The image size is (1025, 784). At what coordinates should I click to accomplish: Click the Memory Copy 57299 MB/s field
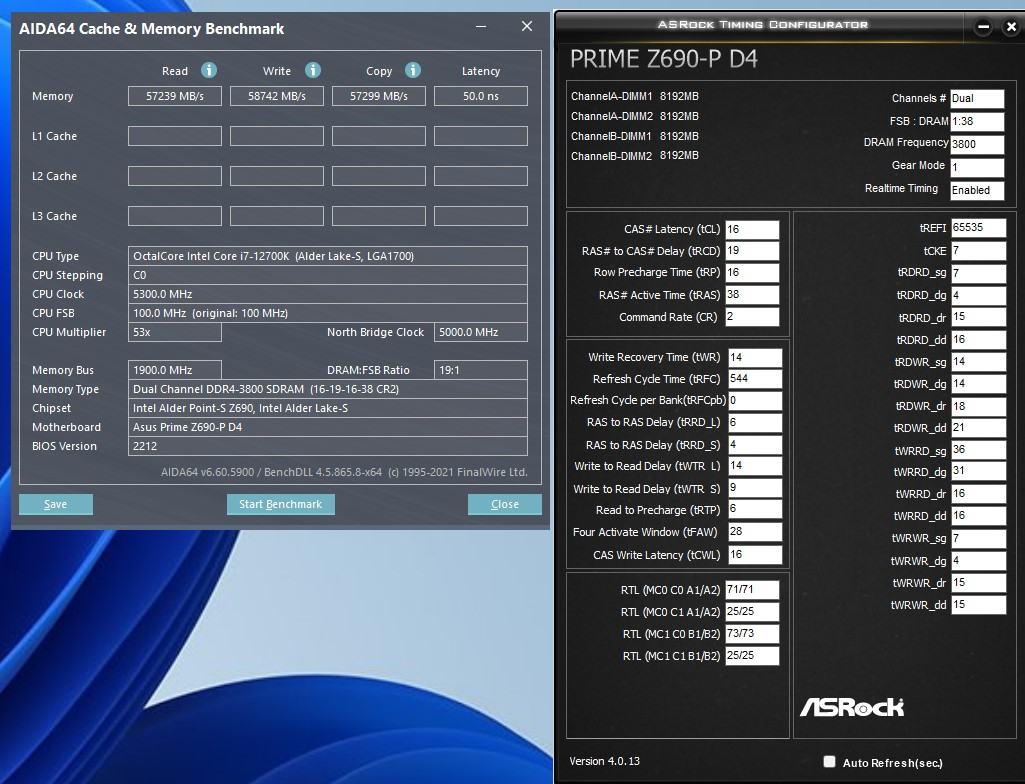point(378,96)
